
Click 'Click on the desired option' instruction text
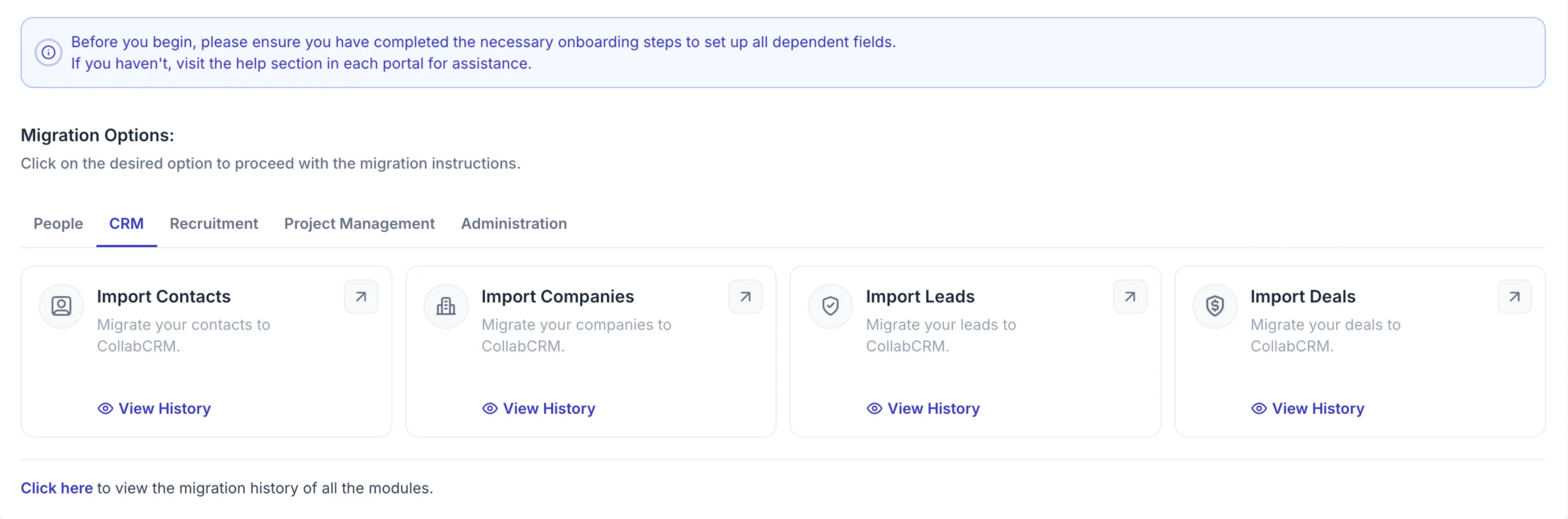click(271, 164)
